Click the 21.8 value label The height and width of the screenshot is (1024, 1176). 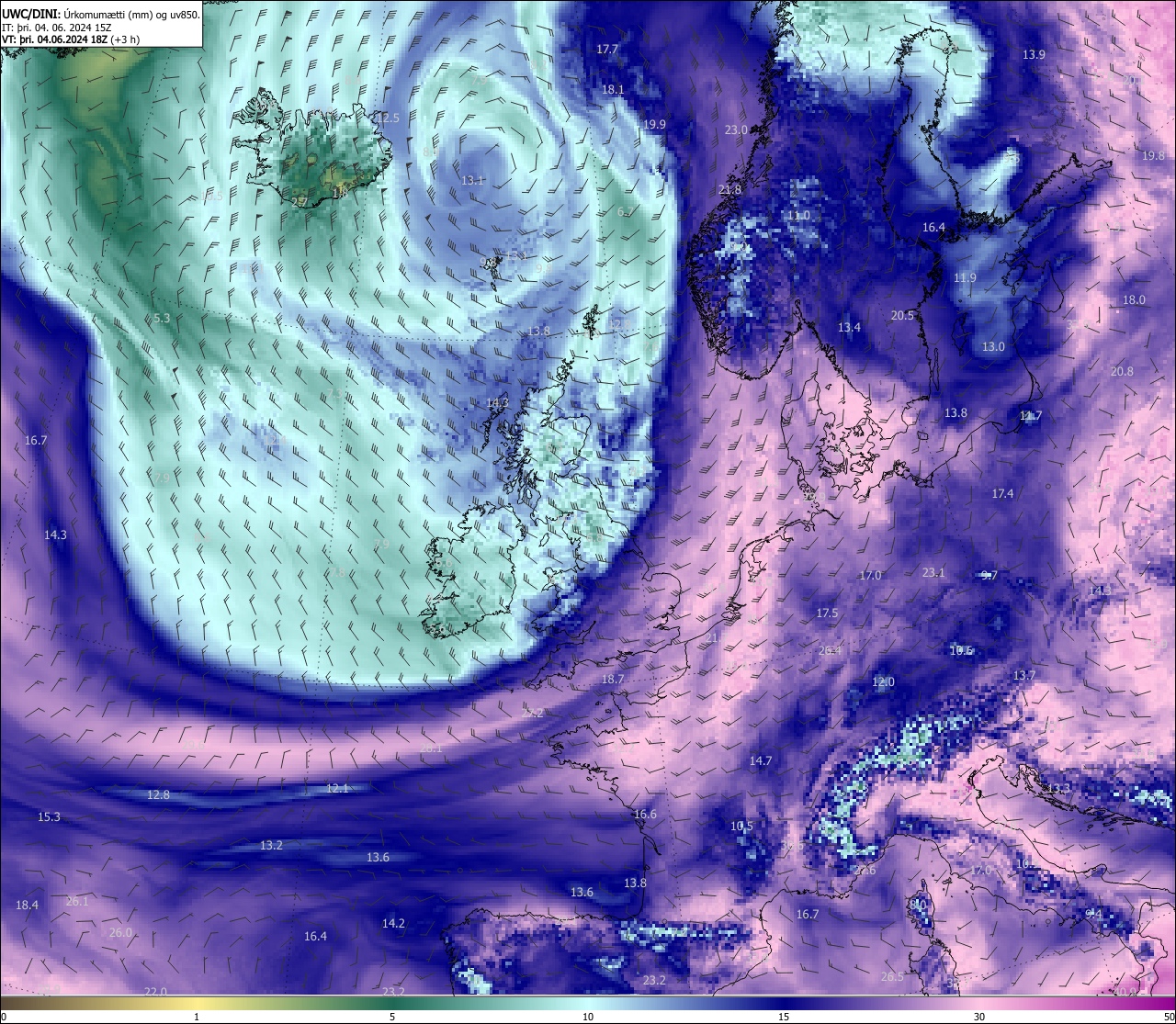pyautogui.click(x=729, y=190)
